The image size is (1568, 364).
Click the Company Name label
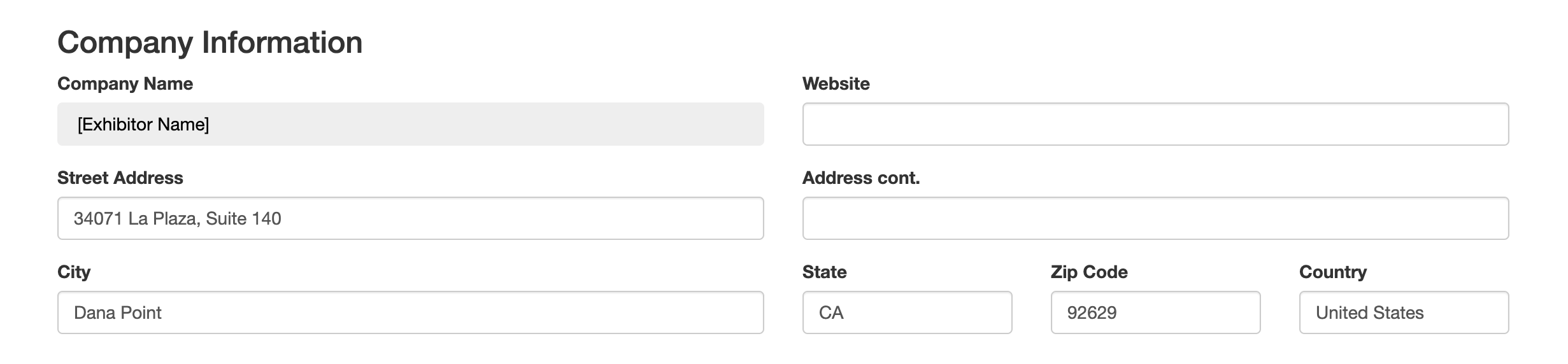click(x=125, y=83)
